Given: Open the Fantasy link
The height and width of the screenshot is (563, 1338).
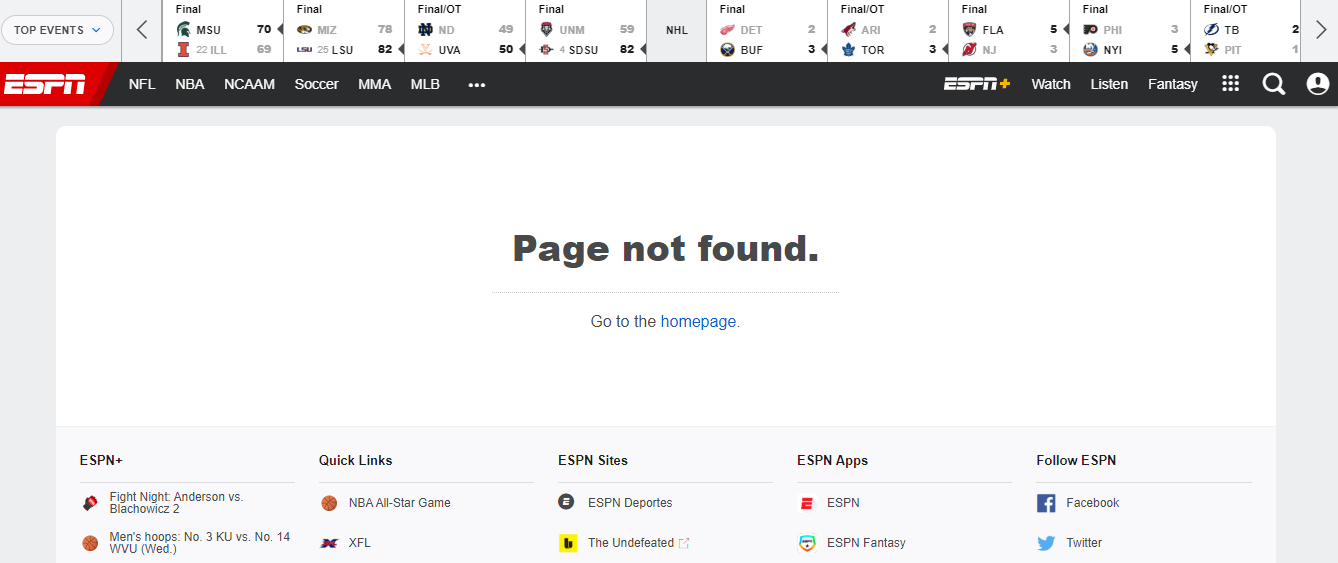Looking at the screenshot, I should pos(1173,84).
